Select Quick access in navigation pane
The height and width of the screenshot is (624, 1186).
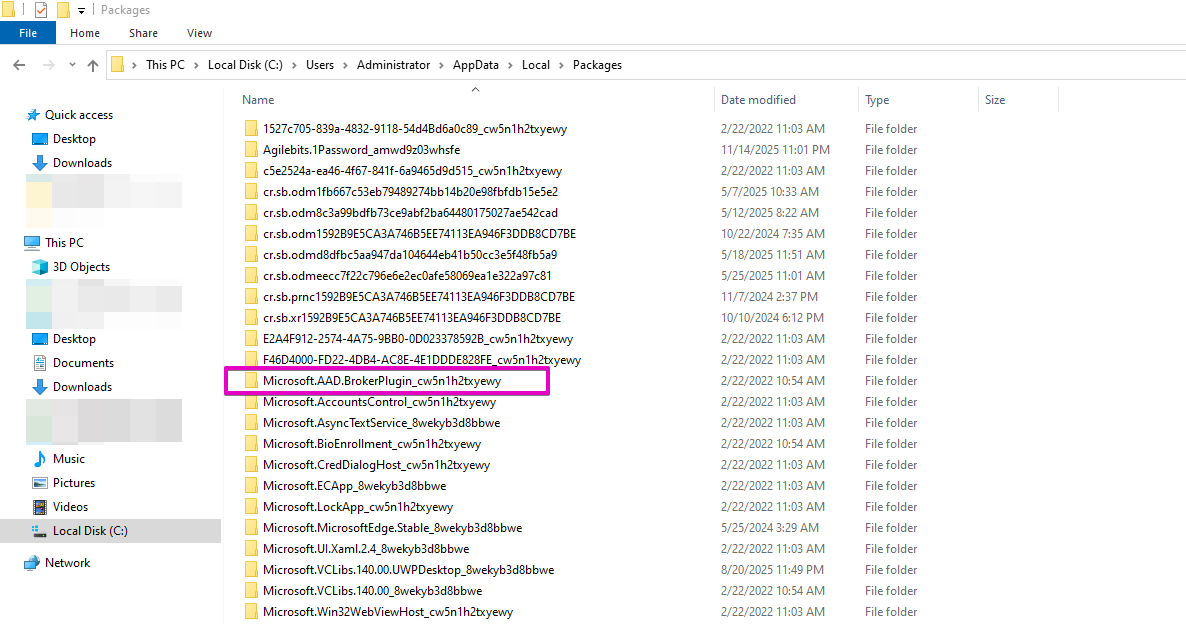click(79, 115)
